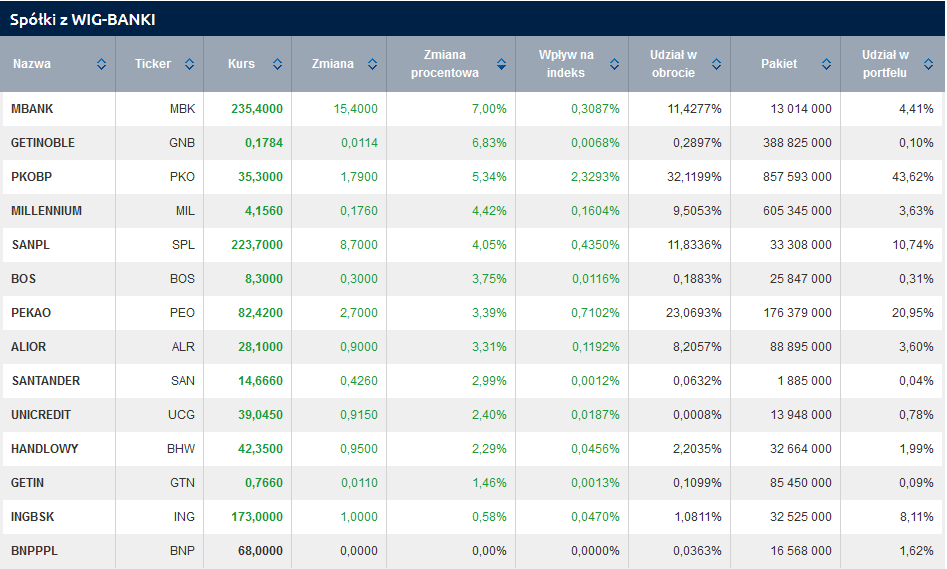Image resolution: width=947 pixels, height=569 pixels.
Task: Sort by Udział w portfelu arrows
Action: (928, 64)
